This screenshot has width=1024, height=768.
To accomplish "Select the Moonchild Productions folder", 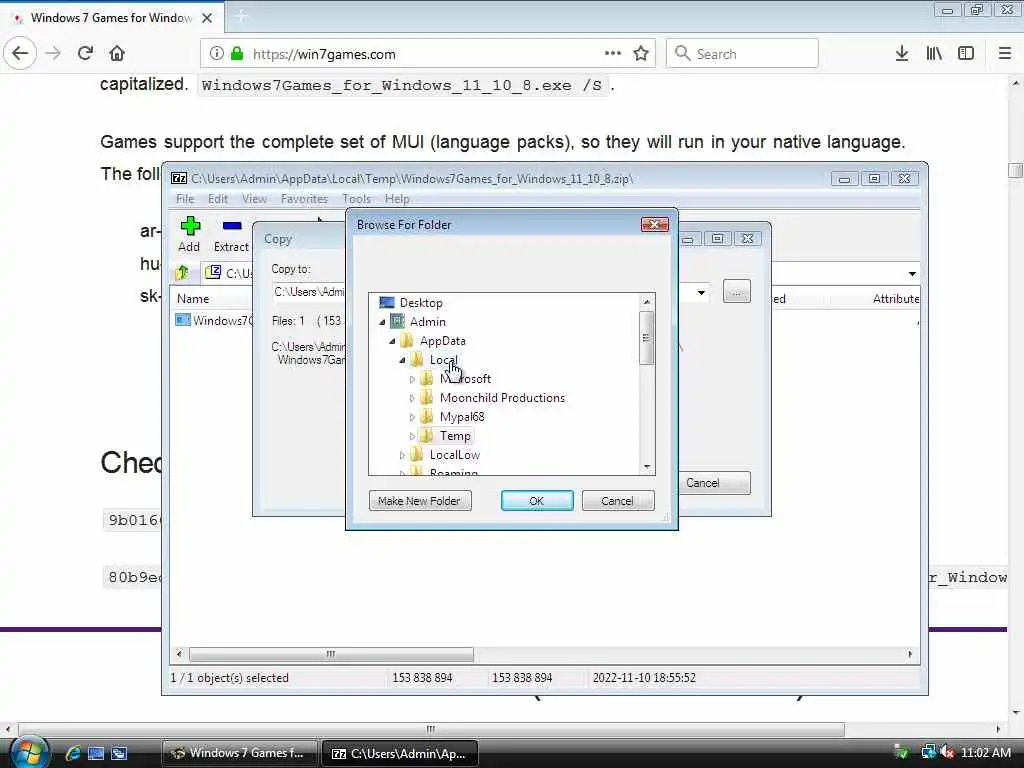I will (502, 397).
